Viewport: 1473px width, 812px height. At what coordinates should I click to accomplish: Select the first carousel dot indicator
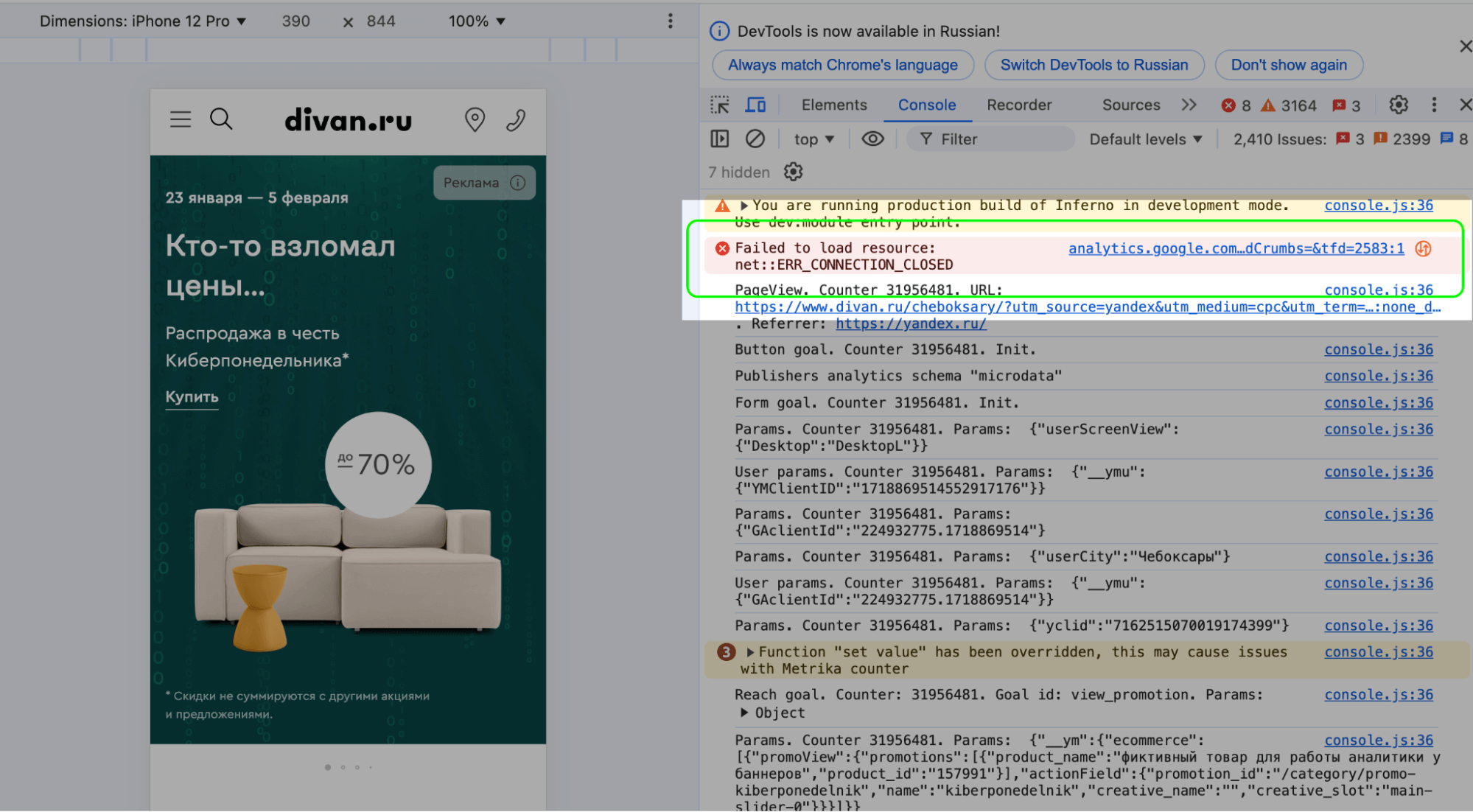click(x=328, y=767)
